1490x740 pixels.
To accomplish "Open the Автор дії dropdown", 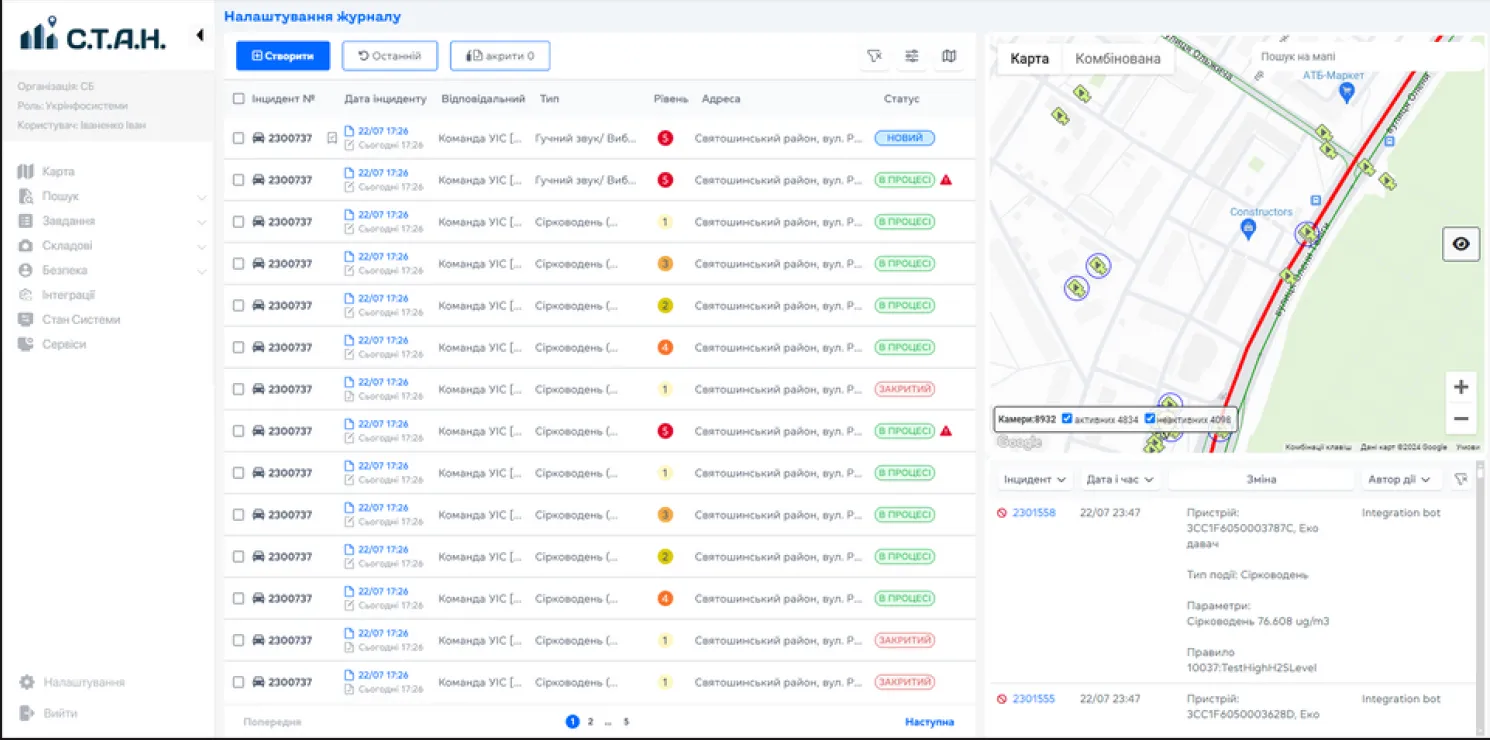I will (1401, 480).
